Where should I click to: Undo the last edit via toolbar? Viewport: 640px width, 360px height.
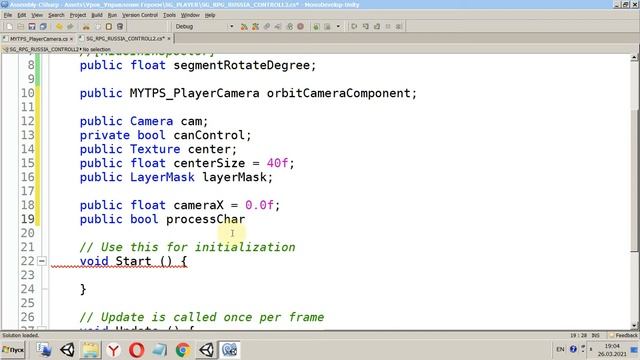pyautogui.click(x=59, y=27)
